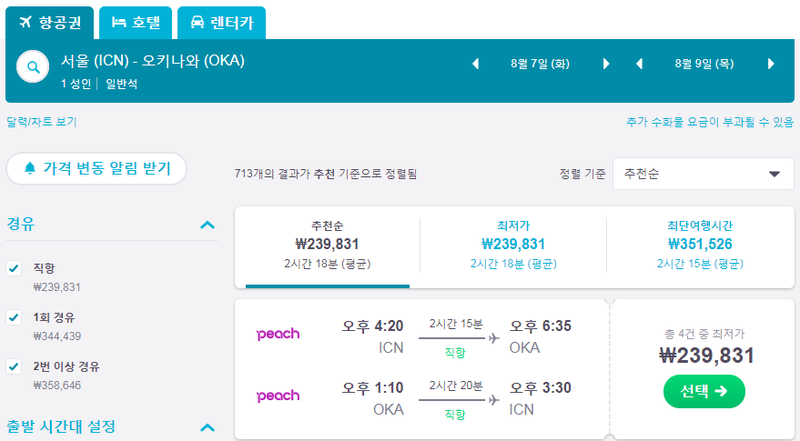Open the 달력/차트 보기 link

coord(41,121)
